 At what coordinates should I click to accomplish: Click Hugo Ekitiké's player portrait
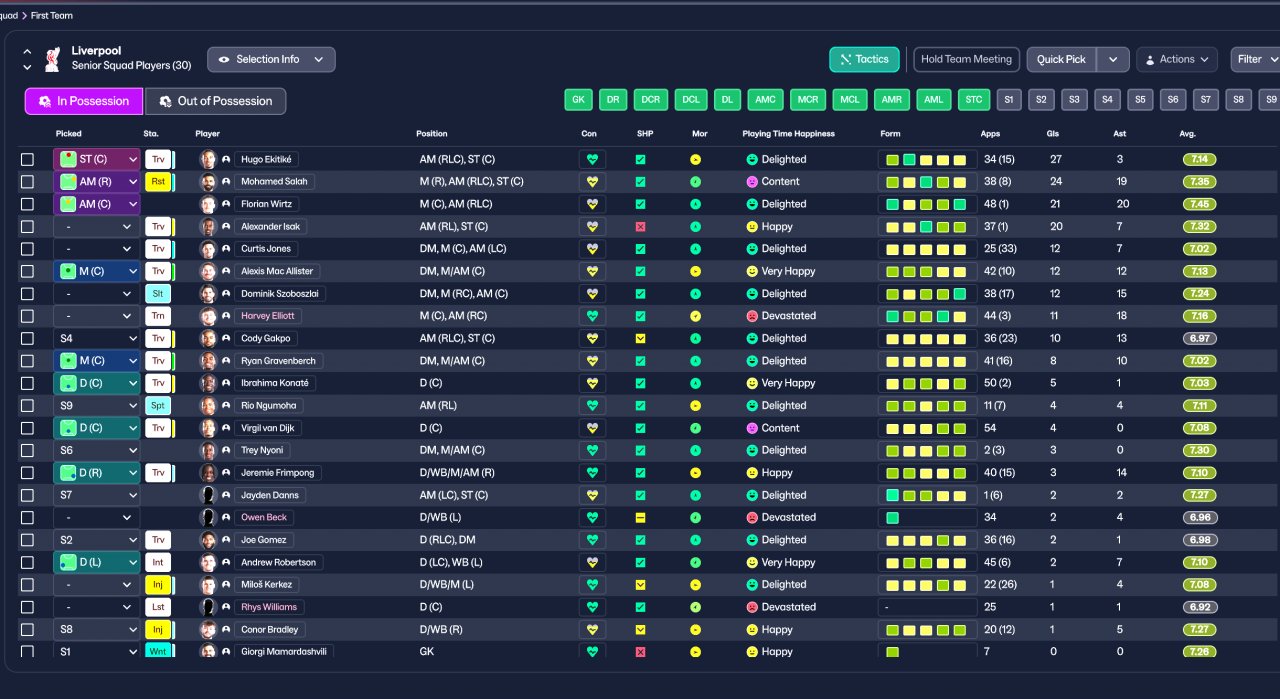[x=208, y=159]
